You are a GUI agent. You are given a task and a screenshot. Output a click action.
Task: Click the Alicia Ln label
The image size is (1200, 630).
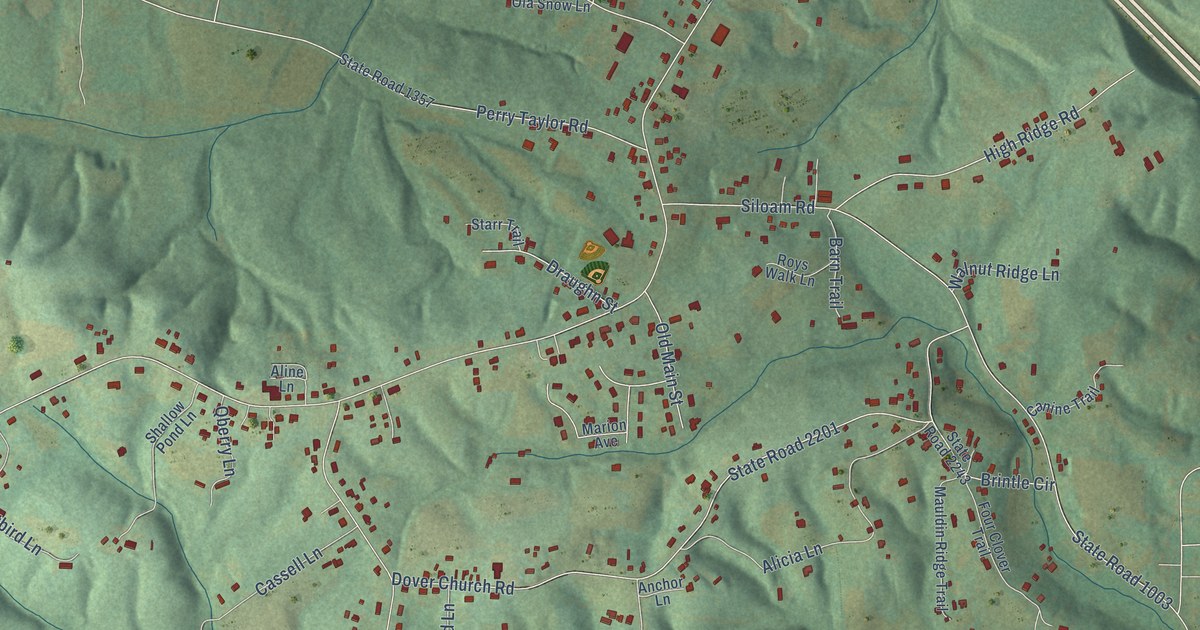tap(792, 559)
